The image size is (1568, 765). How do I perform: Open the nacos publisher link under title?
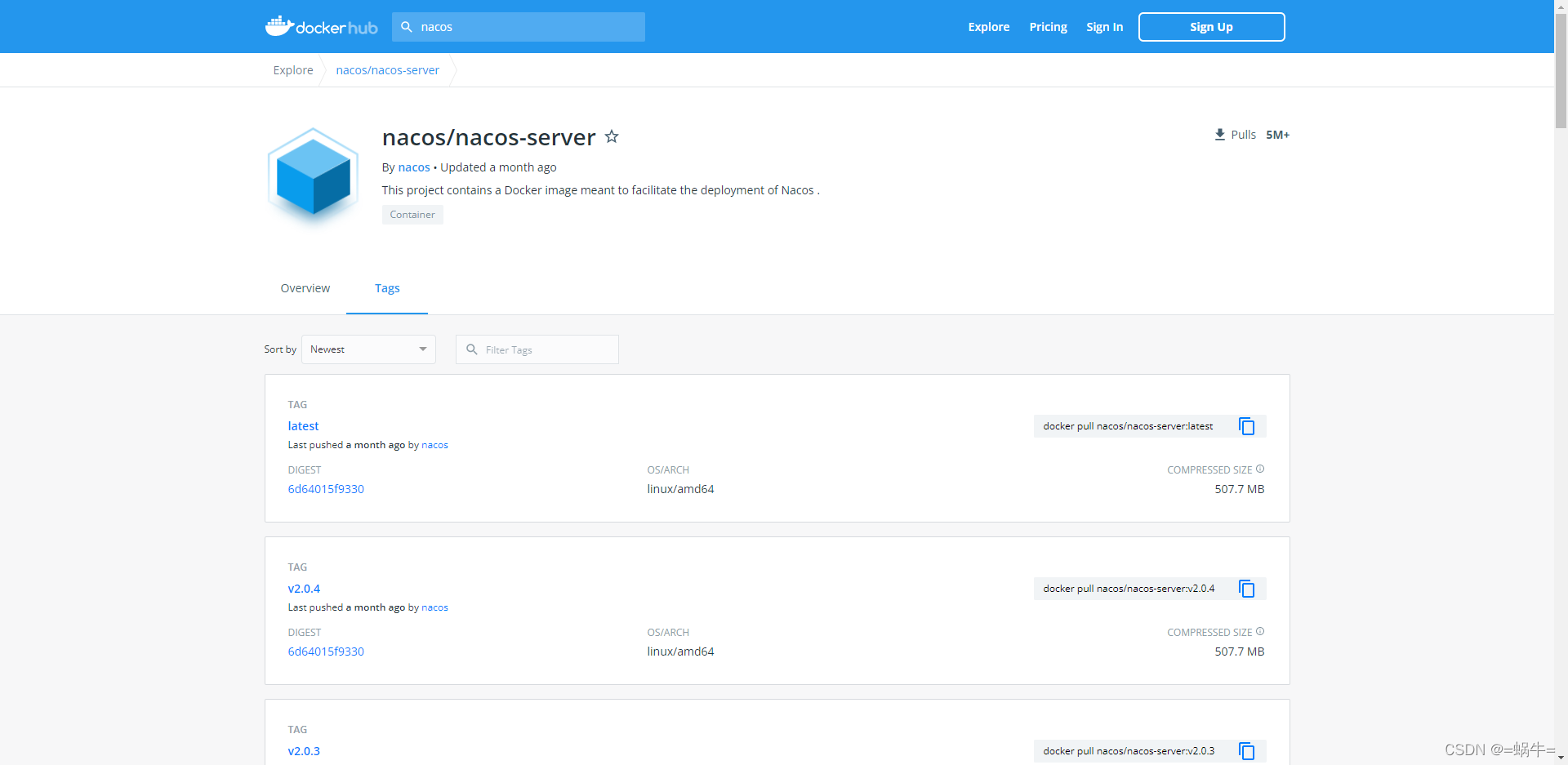(x=414, y=167)
